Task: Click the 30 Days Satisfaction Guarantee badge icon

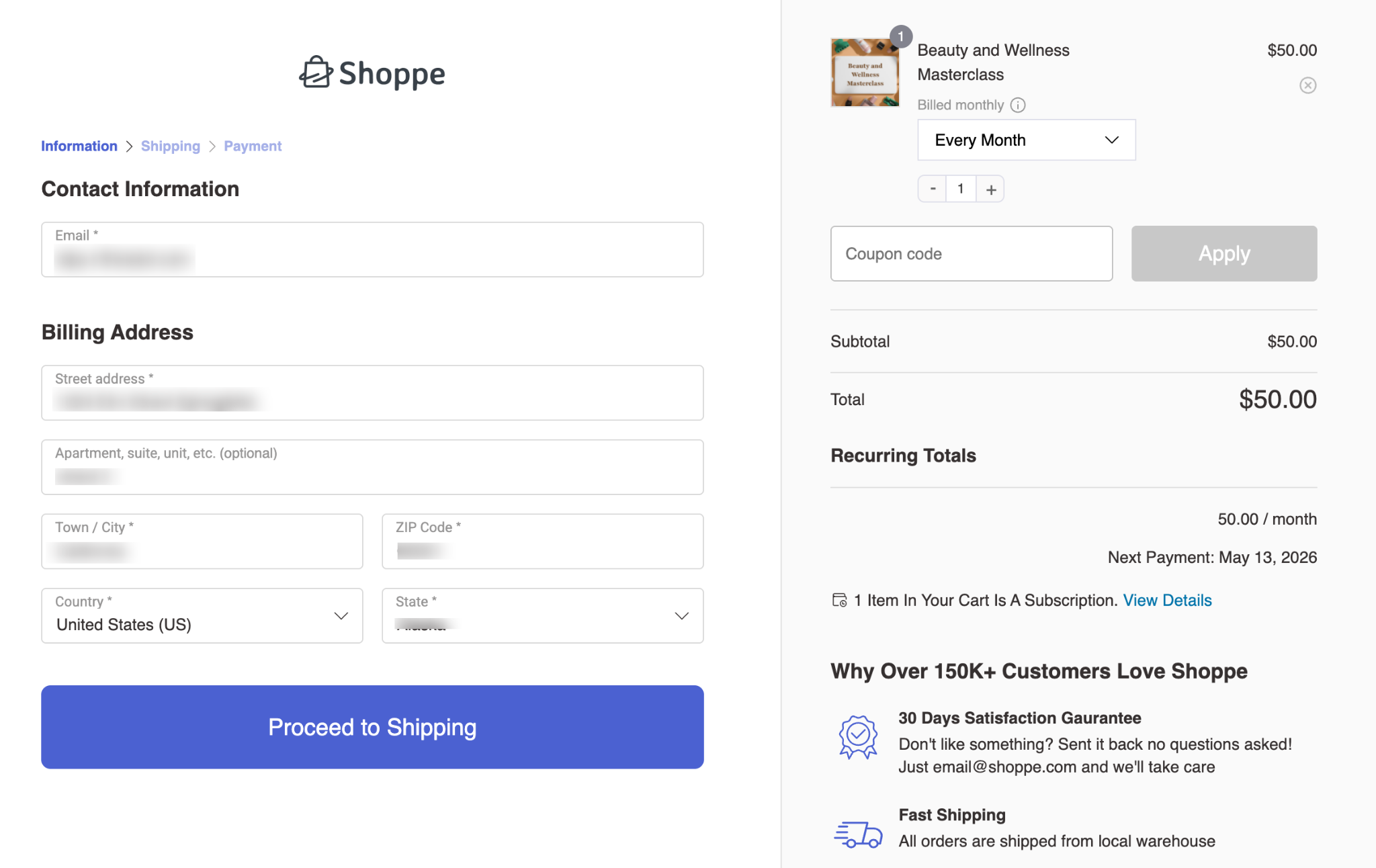Action: 857,735
